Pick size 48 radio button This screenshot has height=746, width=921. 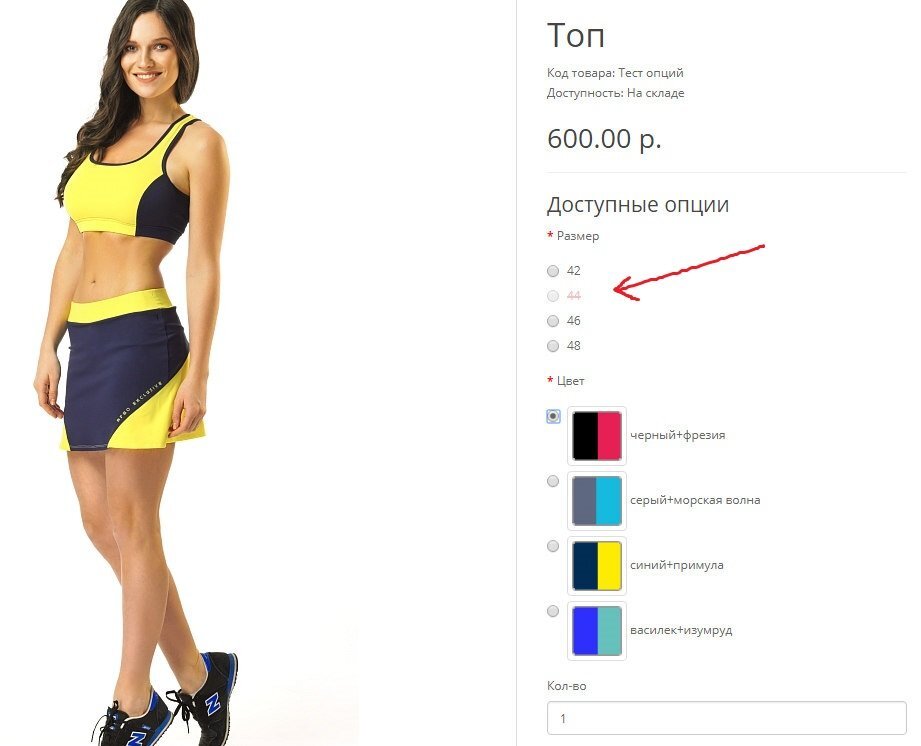click(553, 346)
